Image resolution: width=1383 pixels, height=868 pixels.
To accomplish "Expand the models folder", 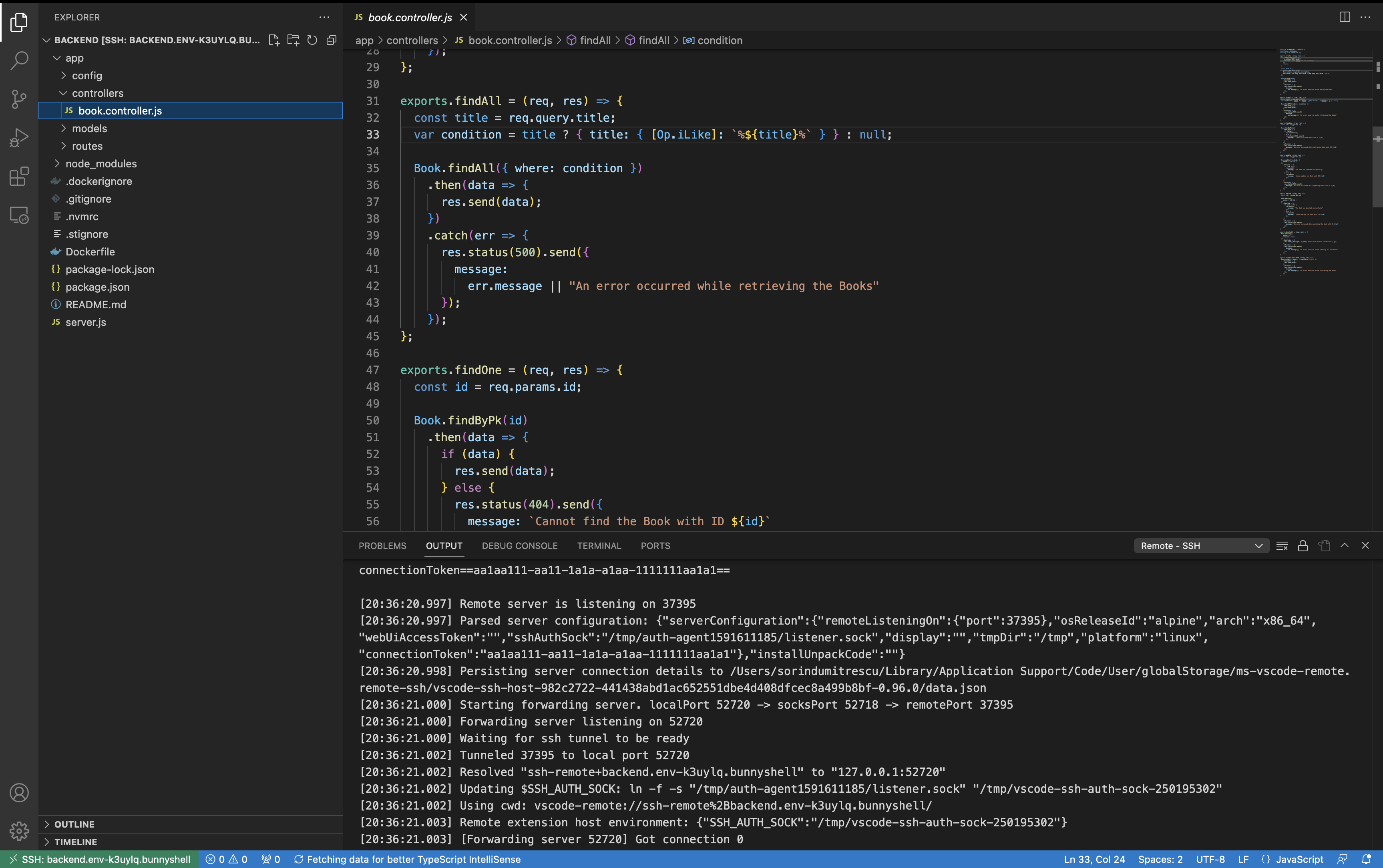I will click(89, 129).
